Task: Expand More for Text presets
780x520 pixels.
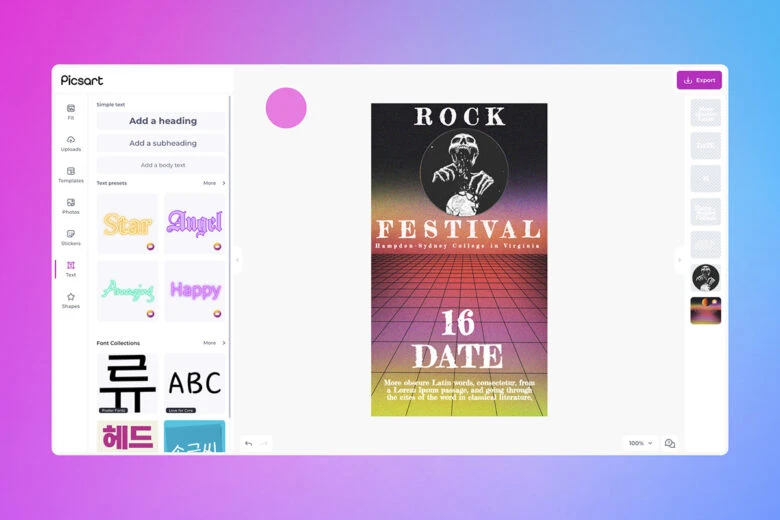Action: pyautogui.click(x=214, y=183)
